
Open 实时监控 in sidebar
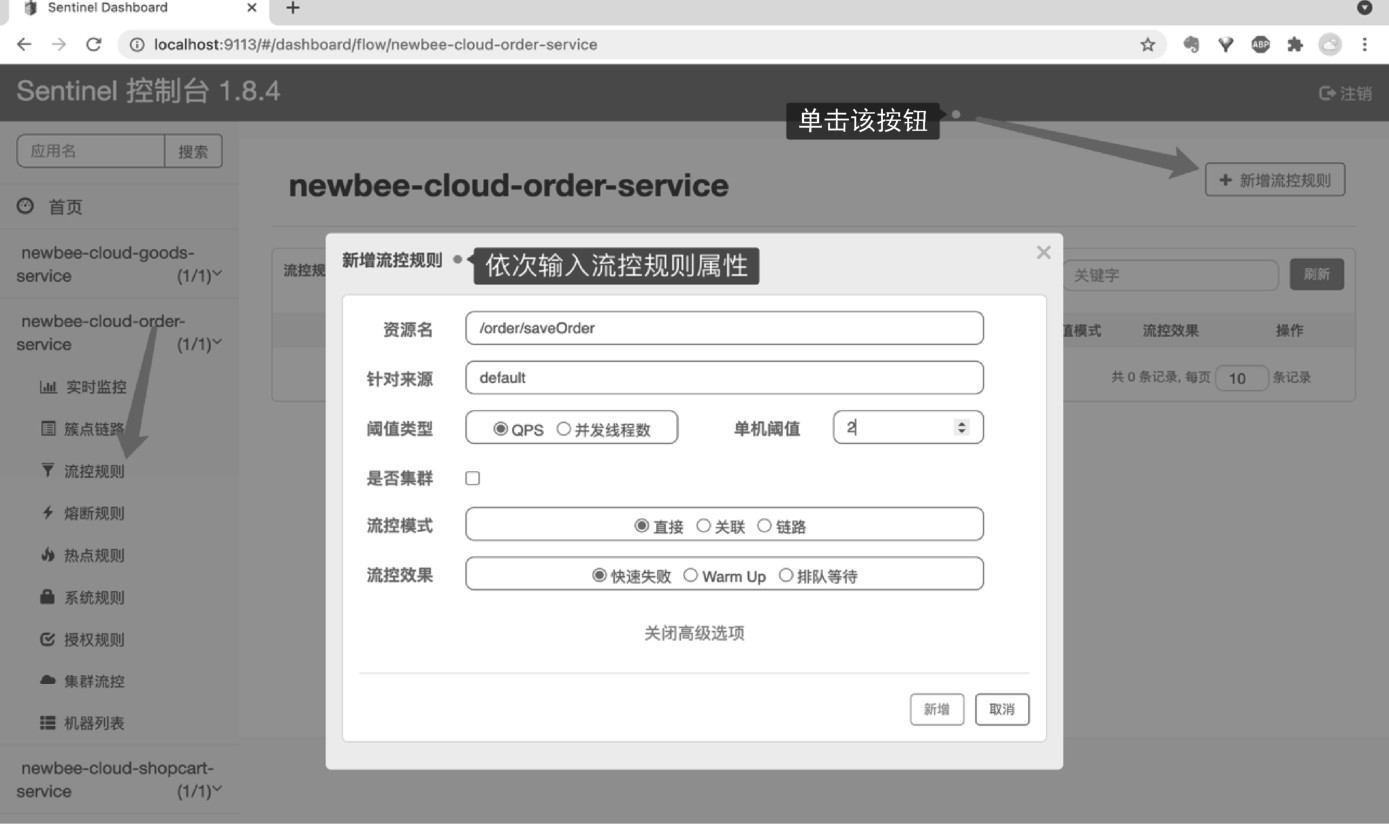[83, 387]
